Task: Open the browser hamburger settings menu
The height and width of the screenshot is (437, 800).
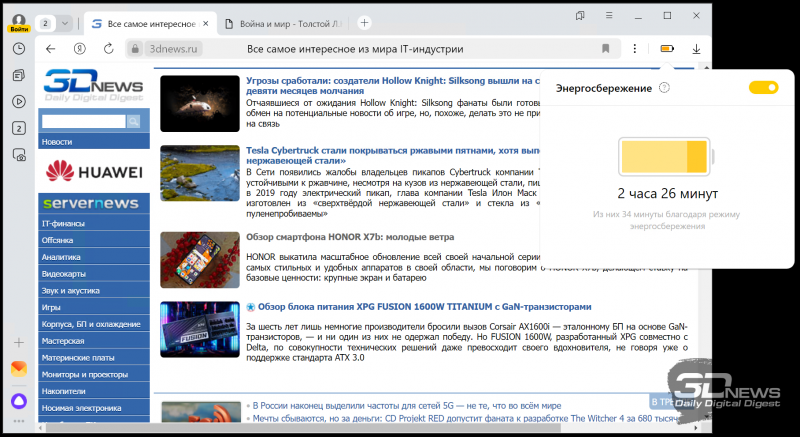Action: coord(609,16)
